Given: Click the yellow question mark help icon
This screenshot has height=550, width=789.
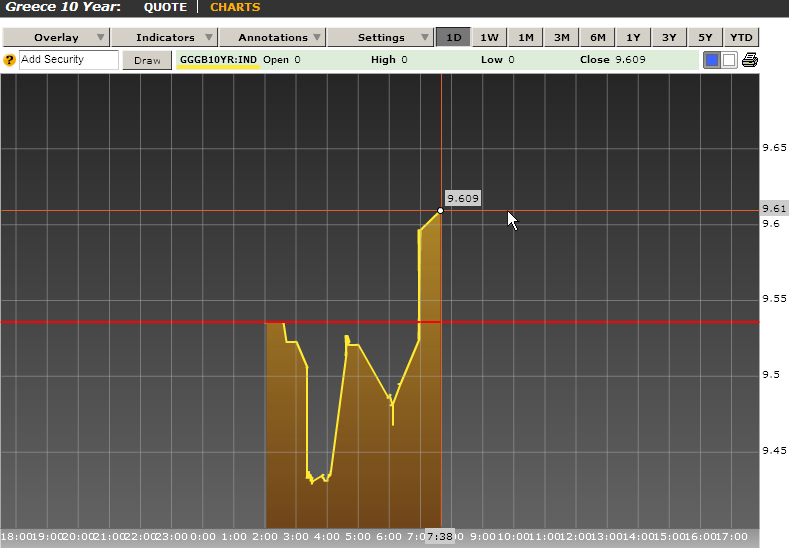Looking at the screenshot, I should (9, 60).
